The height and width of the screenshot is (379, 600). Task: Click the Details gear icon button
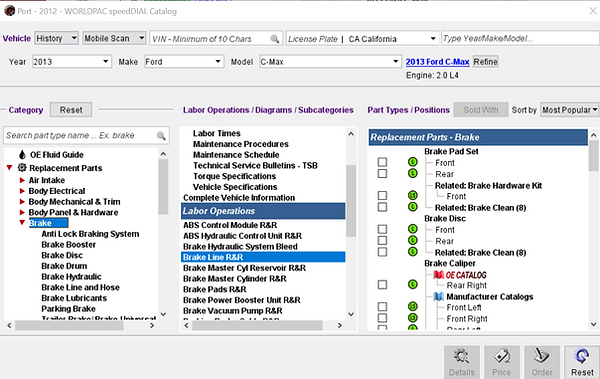461,362
